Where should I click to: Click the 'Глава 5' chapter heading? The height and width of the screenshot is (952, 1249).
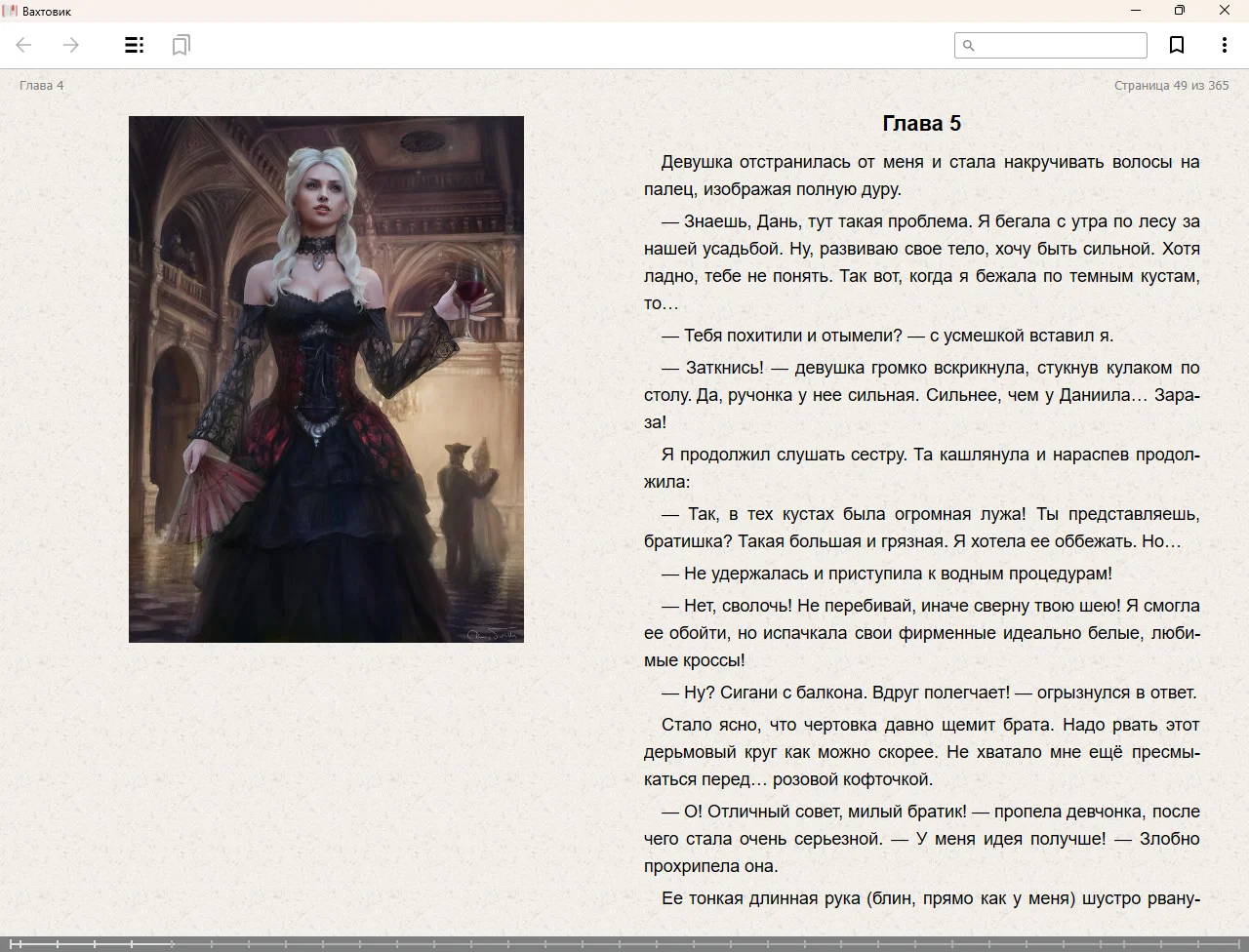[x=921, y=123]
